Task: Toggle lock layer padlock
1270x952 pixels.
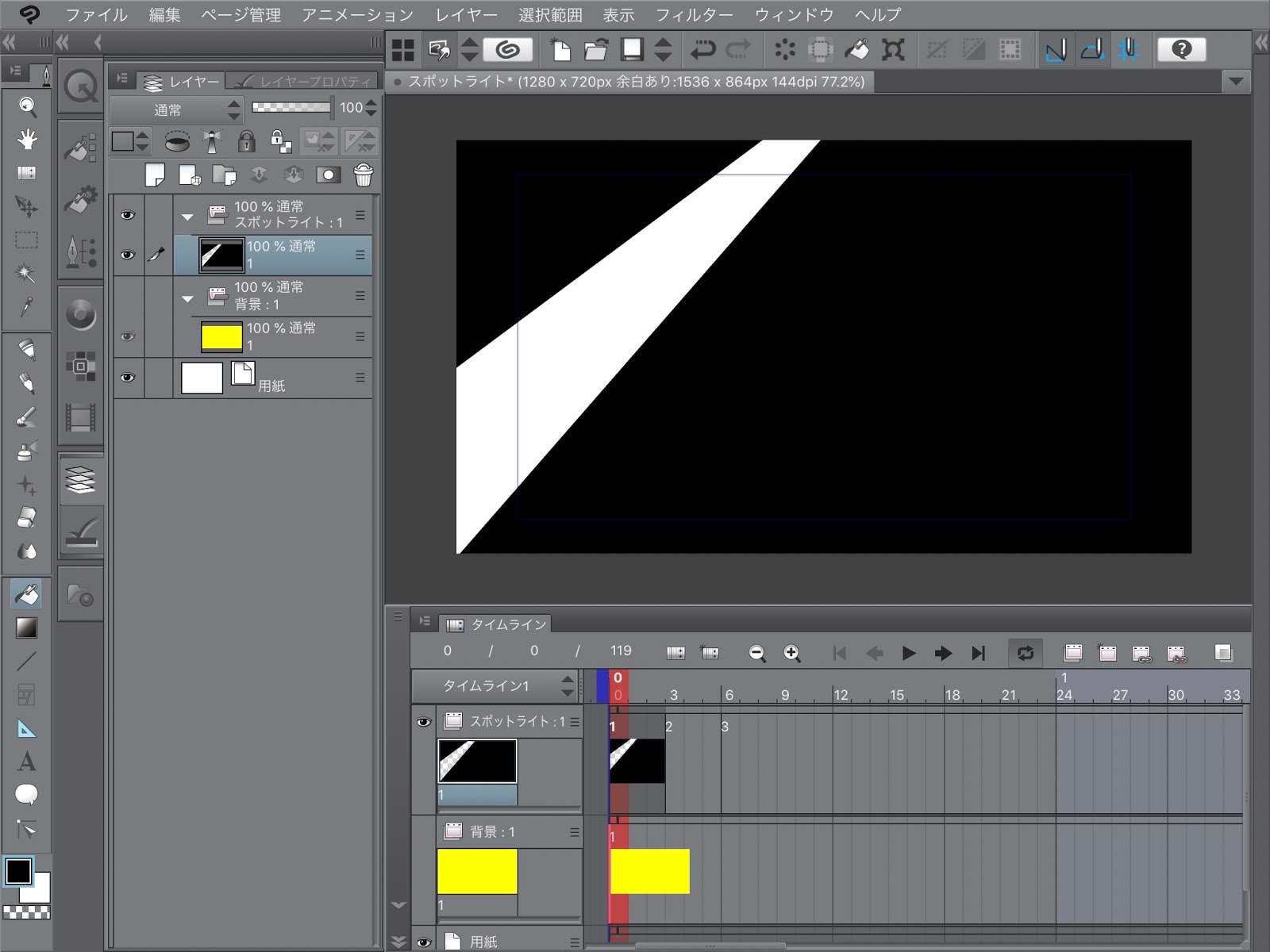Action: click(x=247, y=141)
